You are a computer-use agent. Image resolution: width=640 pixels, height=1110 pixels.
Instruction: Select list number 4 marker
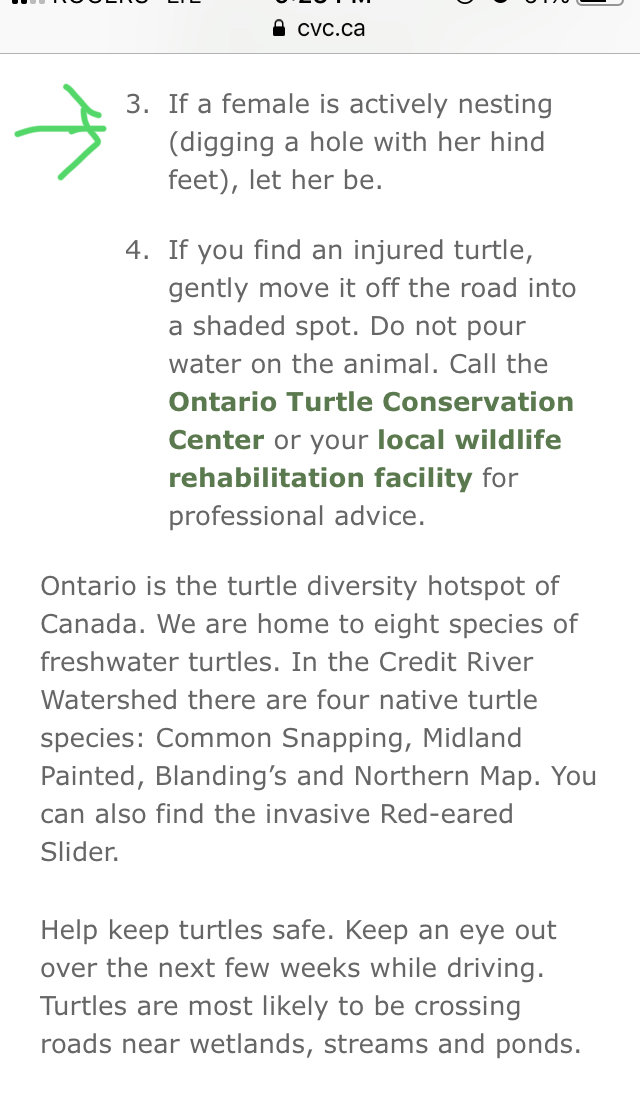(x=137, y=250)
